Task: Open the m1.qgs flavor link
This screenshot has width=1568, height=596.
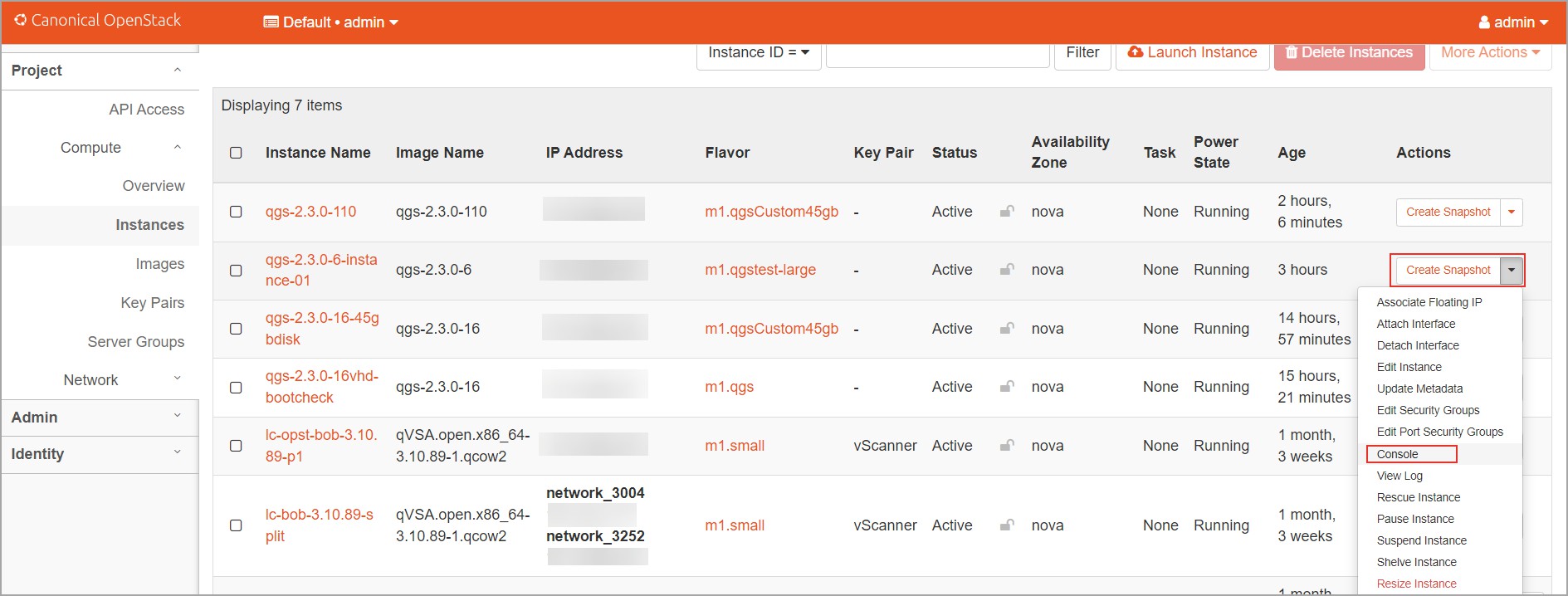Action: pos(729,387)
